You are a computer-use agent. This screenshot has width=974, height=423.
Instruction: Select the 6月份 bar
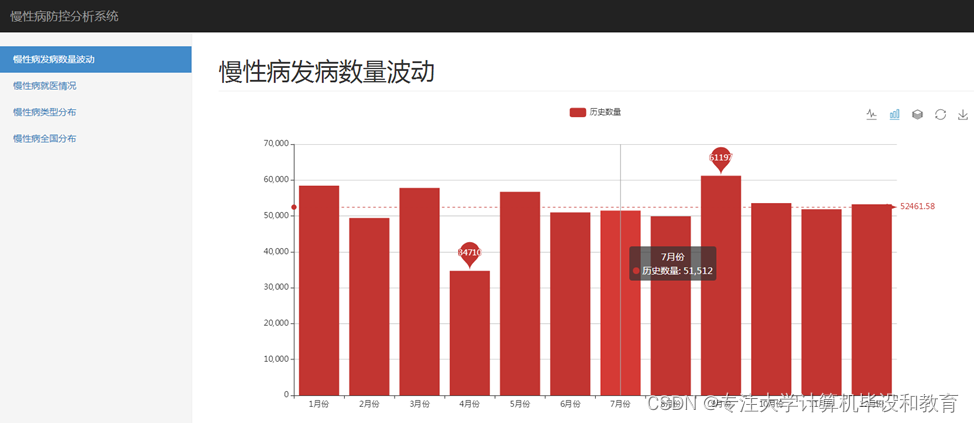click(x=570, y=304)
